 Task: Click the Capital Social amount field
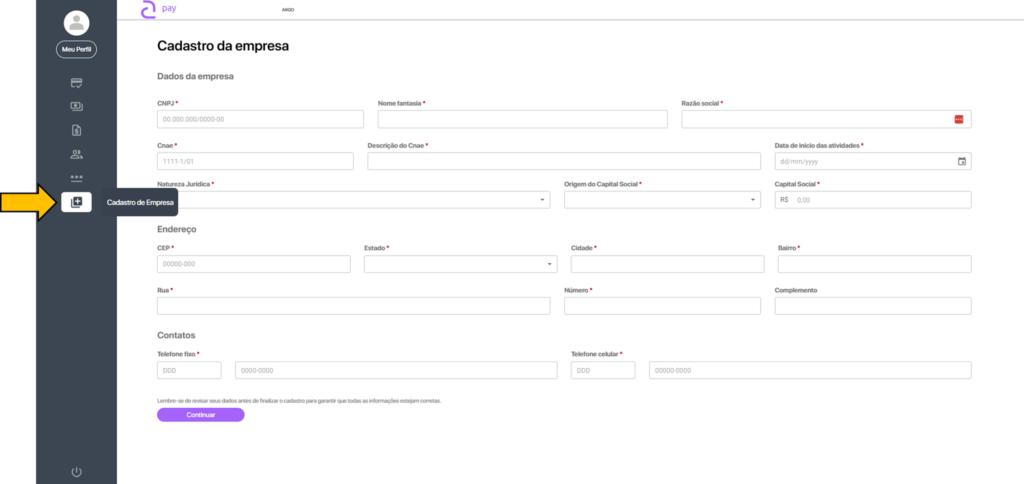pos(880,200)
